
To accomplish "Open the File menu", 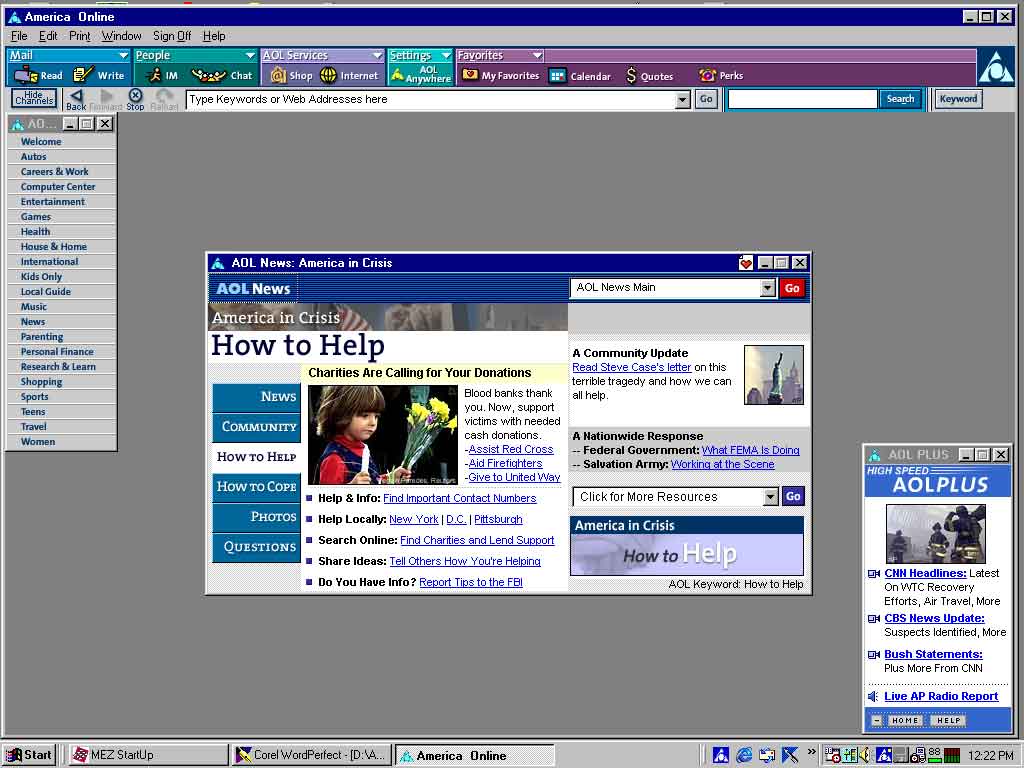I will tap(19, 36).
